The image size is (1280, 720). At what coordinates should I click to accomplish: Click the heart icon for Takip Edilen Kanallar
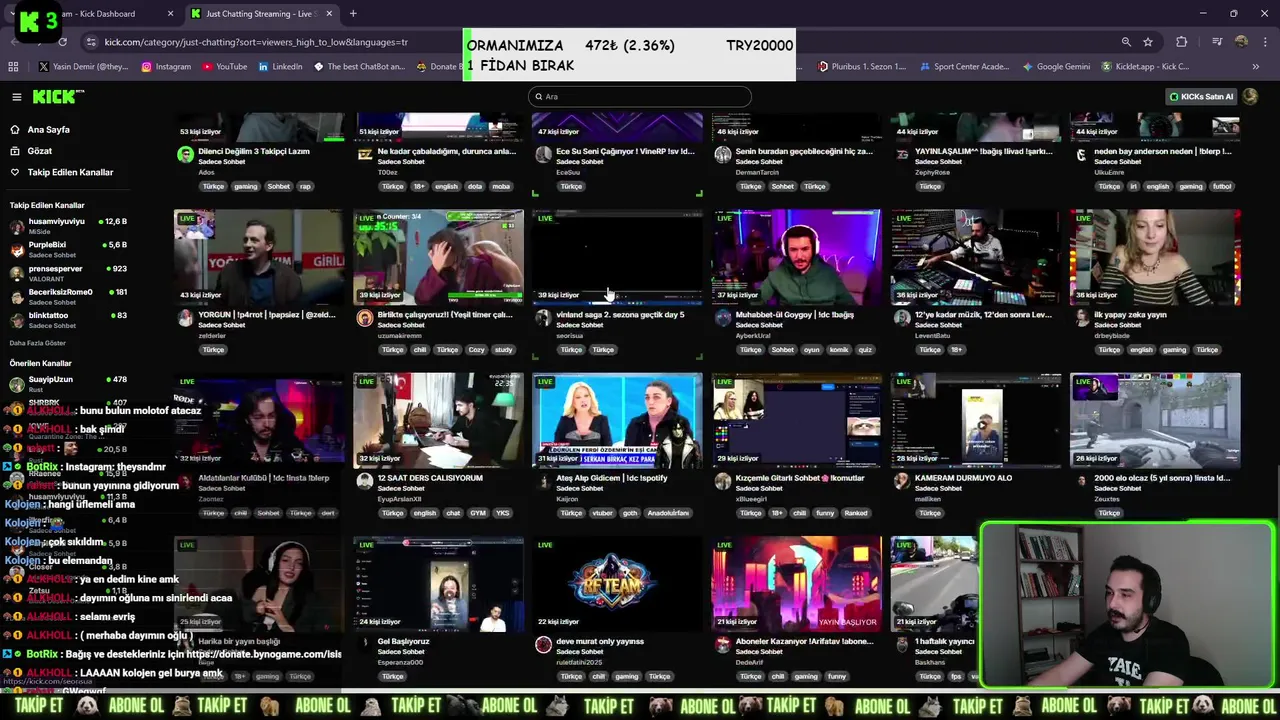pyautogui.click(x=15, y=172)
